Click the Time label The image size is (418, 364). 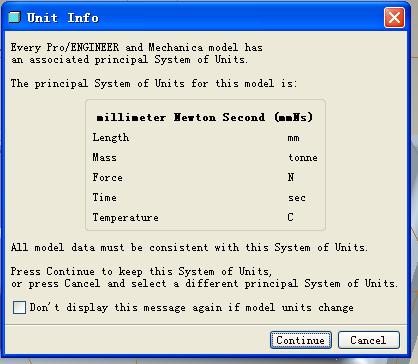(x=104, y=197)
